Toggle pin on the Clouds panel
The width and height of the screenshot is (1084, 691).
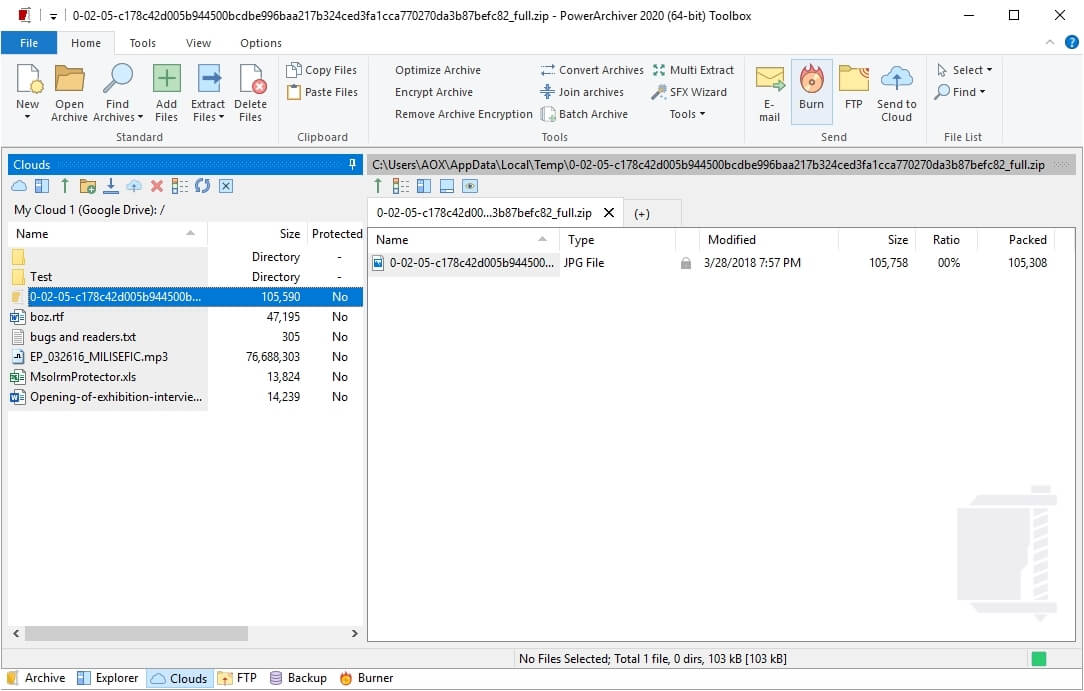[x=352, y=165]
